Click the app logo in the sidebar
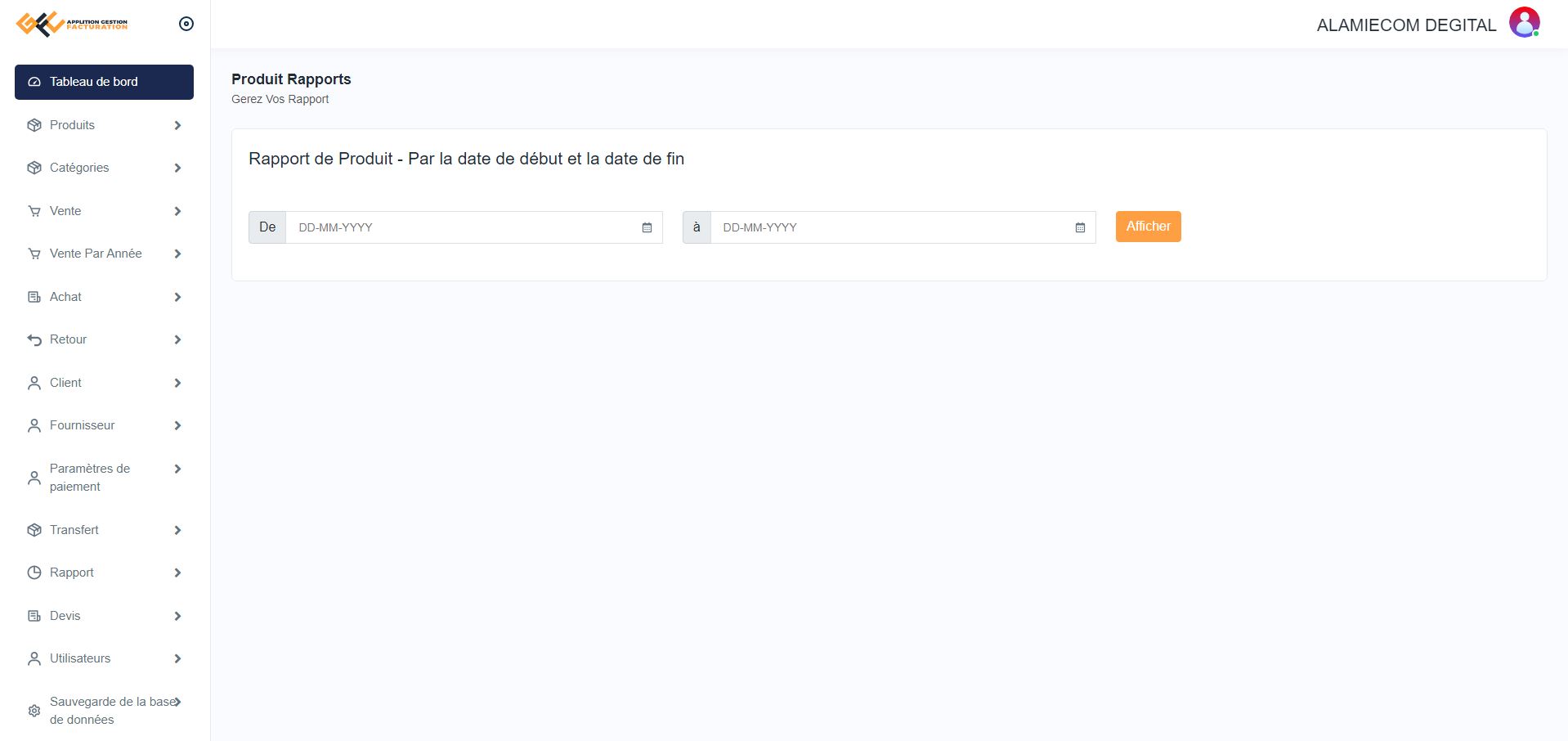Image resolution: width=1568 pixels, height=741 pixels. click(72, 24)
